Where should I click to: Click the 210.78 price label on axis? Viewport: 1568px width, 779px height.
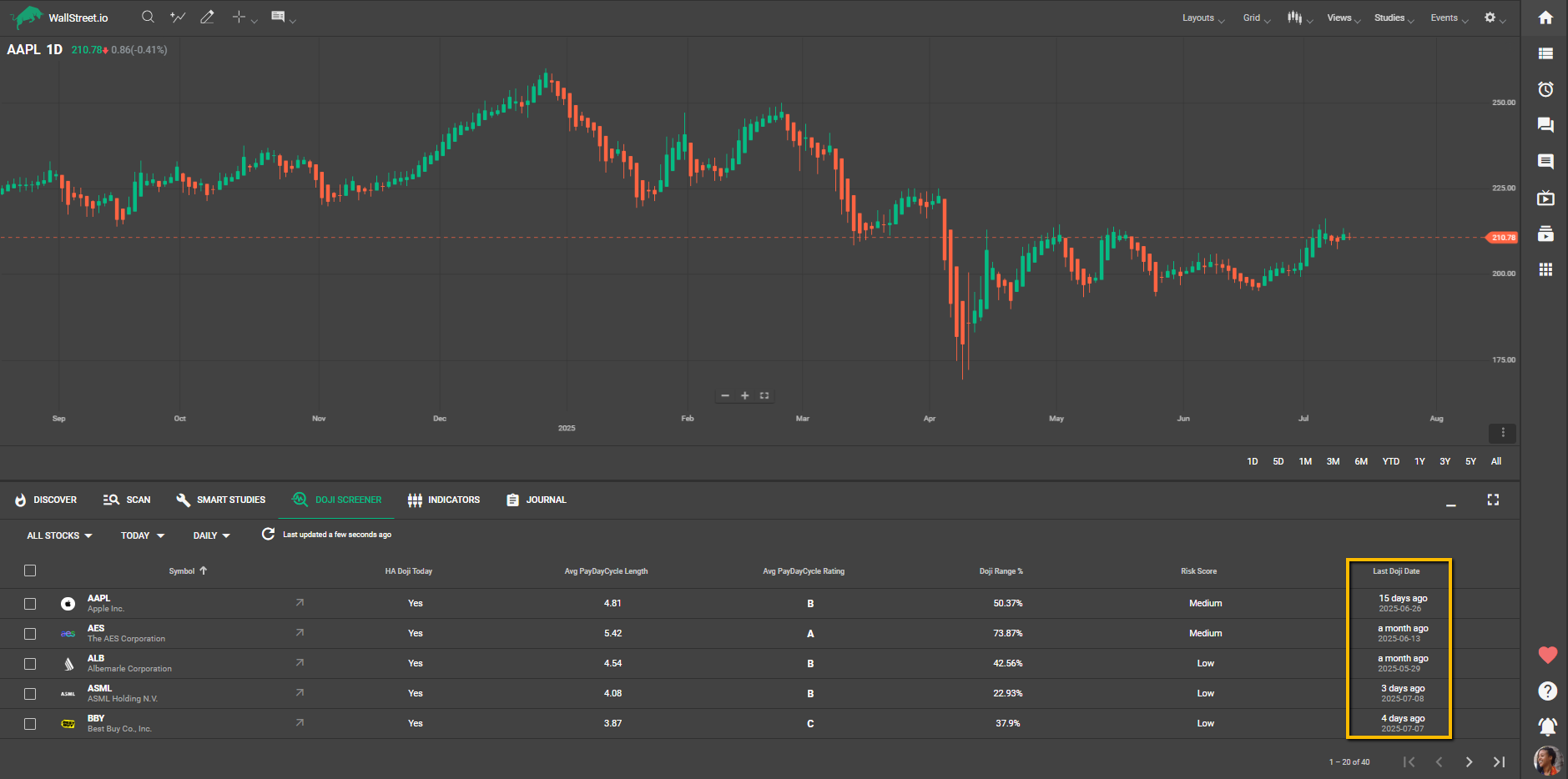pos(1502,238)
